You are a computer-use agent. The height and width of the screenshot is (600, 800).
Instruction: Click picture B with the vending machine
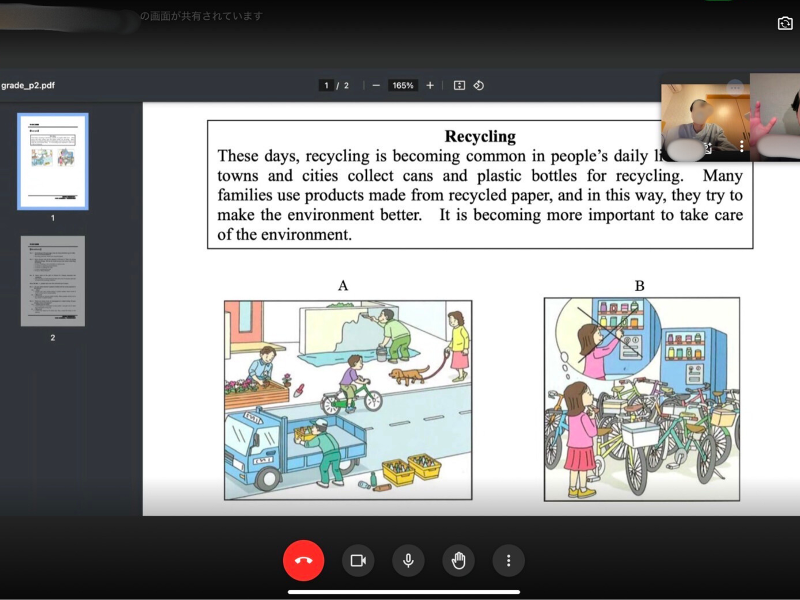(641, 399)
